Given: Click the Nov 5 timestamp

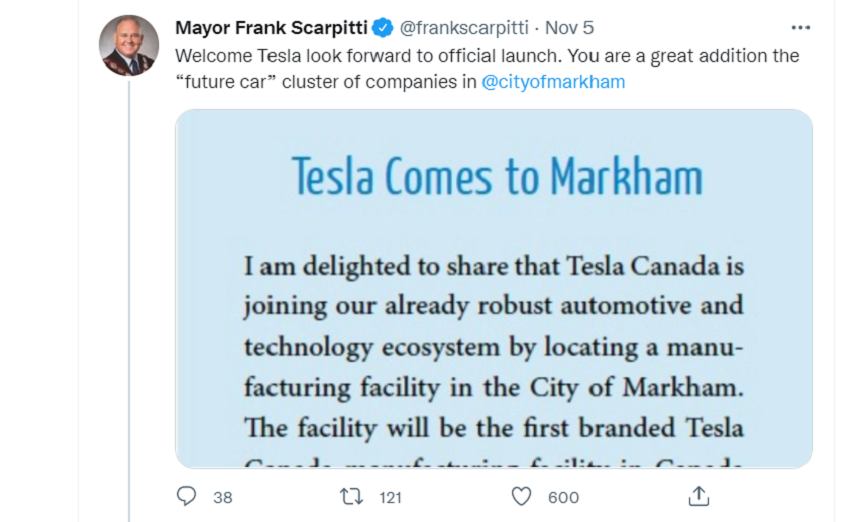Looking at the screenshot, I should pos(569,27).
